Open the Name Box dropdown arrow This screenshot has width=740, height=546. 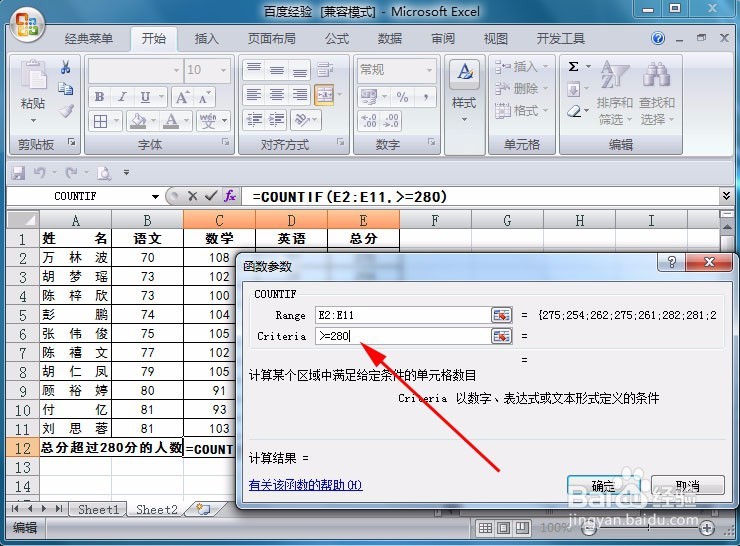click(x=155, y=196)
